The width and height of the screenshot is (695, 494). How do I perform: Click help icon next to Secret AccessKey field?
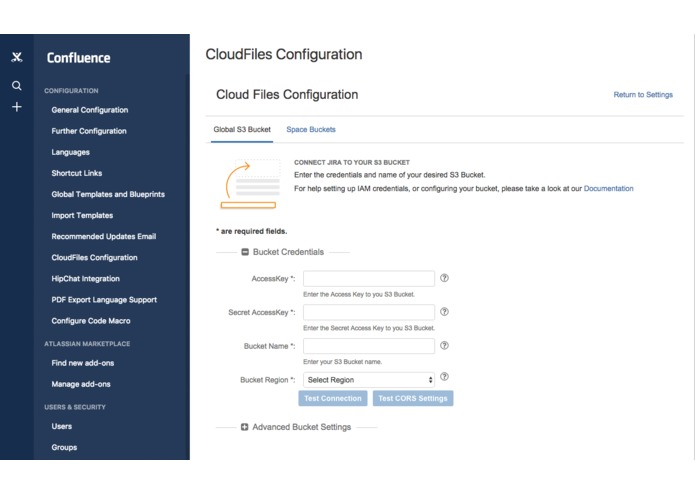pyautogui.click(x=444, y=311)
